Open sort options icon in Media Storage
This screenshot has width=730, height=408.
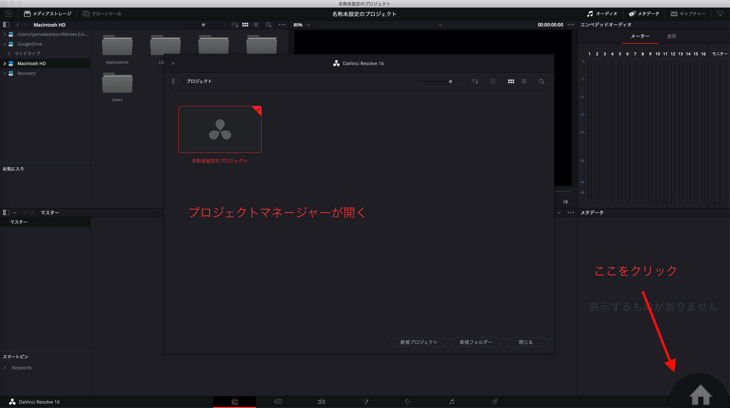(x=235, y=25)
